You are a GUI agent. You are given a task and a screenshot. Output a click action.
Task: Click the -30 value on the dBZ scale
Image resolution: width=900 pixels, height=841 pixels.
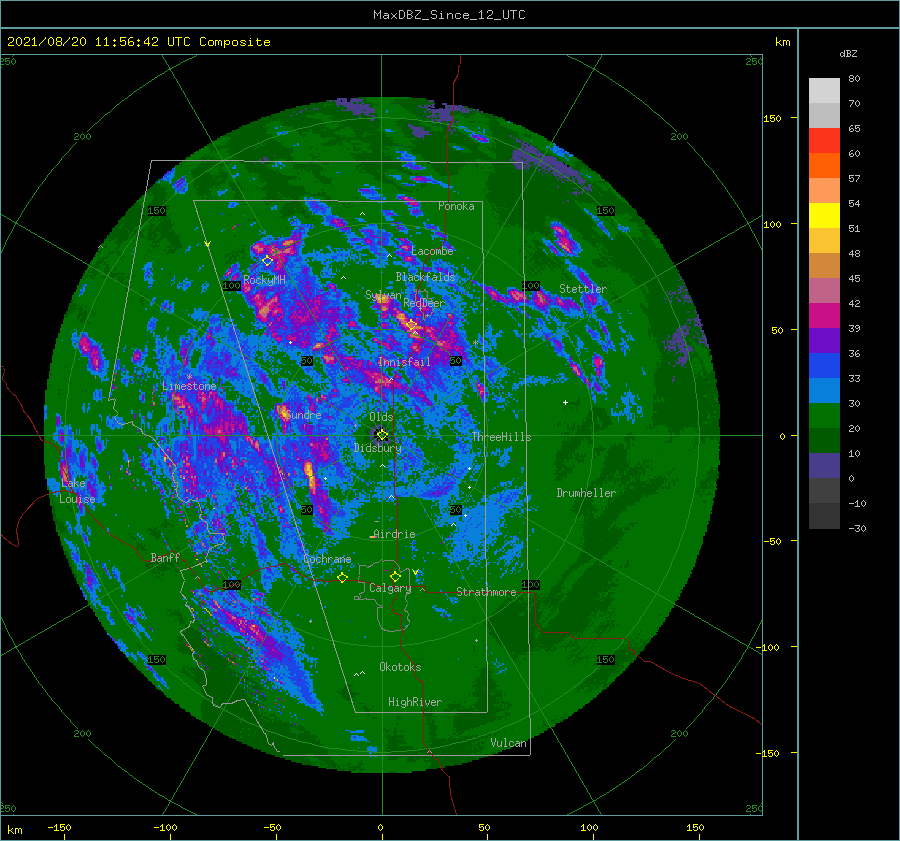(x=857, y=529)
